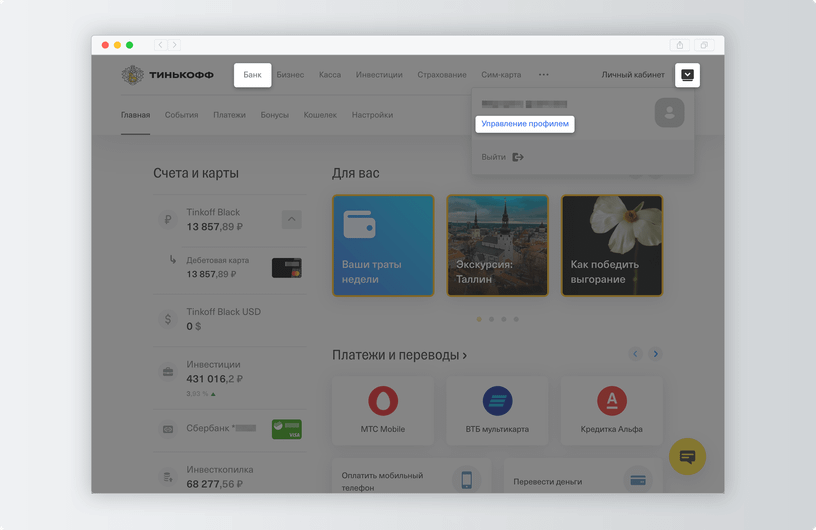The width and height of the screenshot is (816, 530).
Task: Click the user avatar icon
Action: coord(669,112)
